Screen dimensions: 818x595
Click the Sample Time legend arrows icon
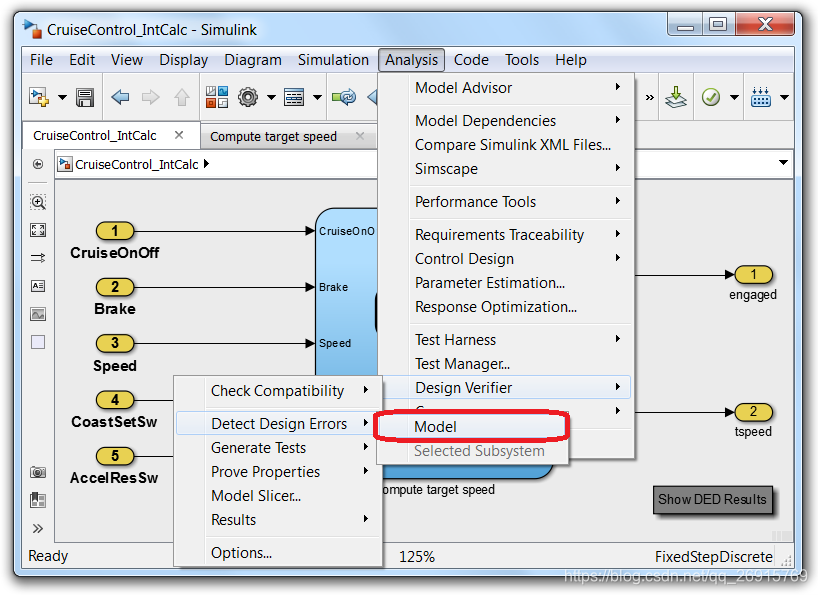point(38,258)
